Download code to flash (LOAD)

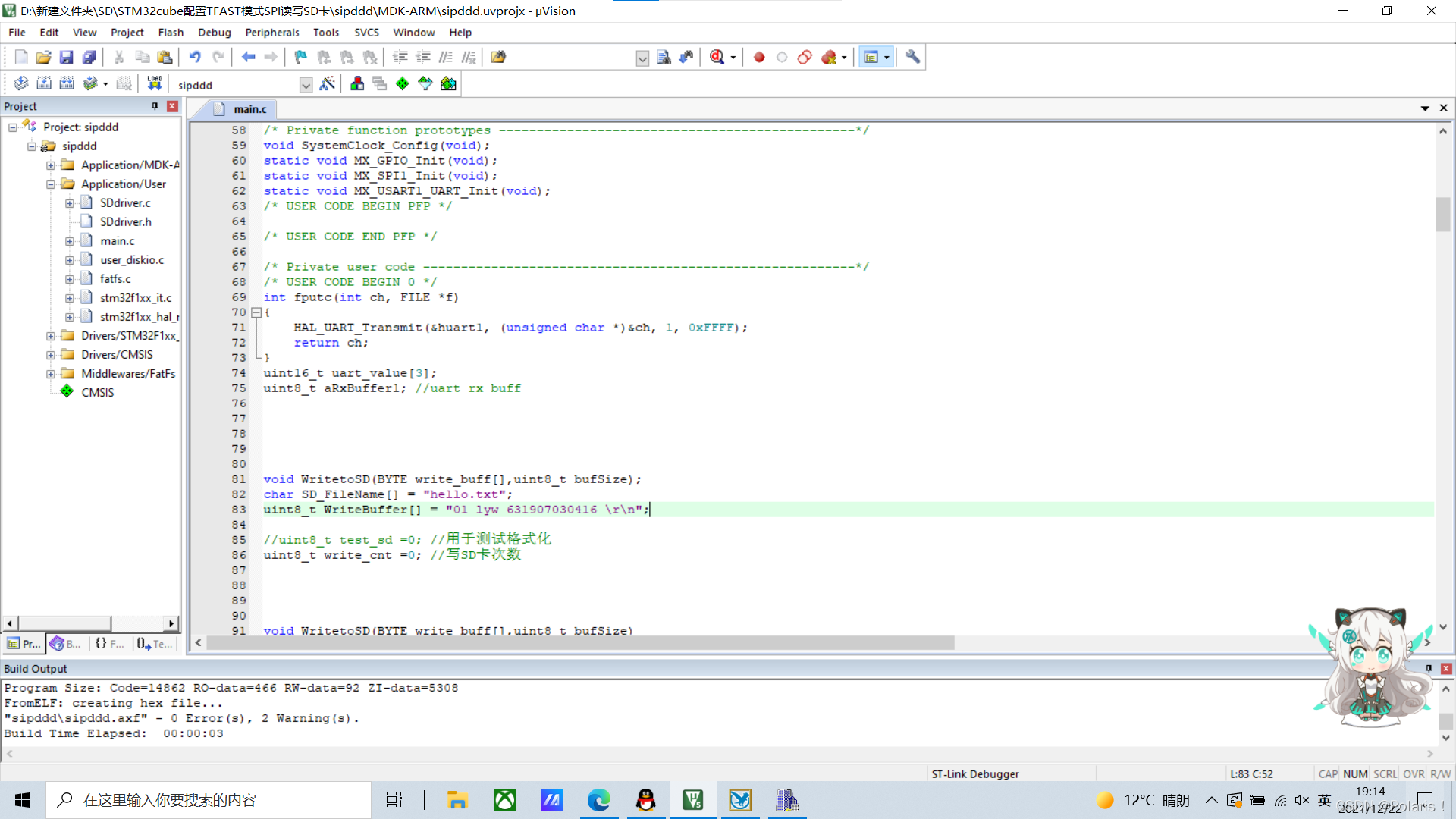tap(155, 83)
